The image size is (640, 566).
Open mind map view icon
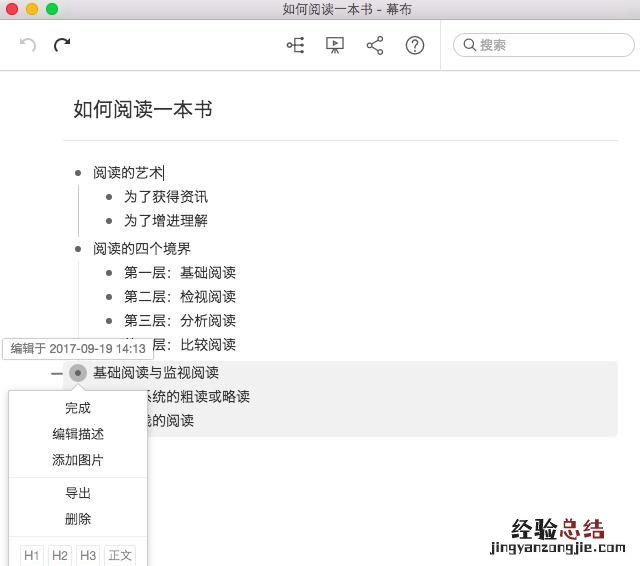coord(295,46)
